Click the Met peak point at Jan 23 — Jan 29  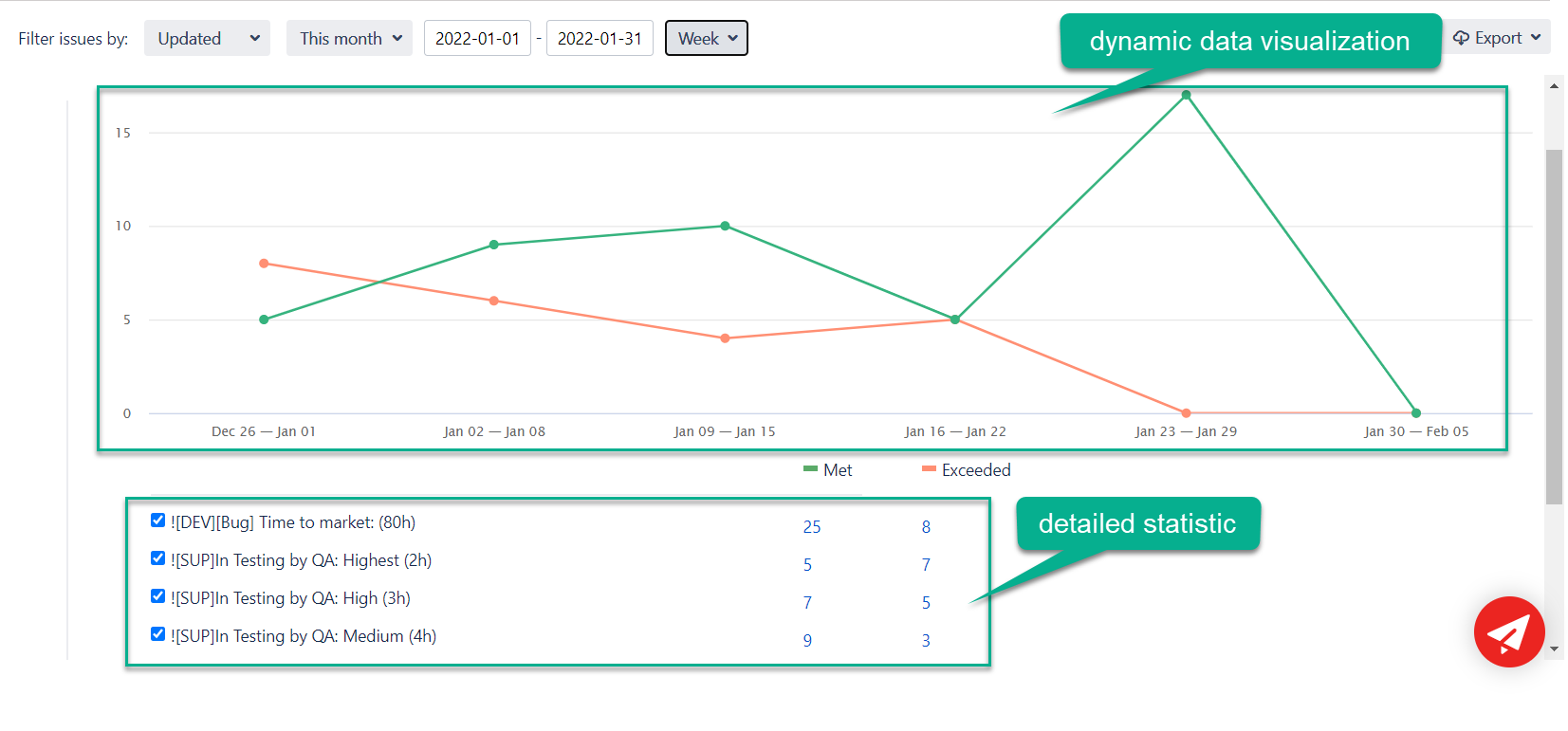(1186, 95)
